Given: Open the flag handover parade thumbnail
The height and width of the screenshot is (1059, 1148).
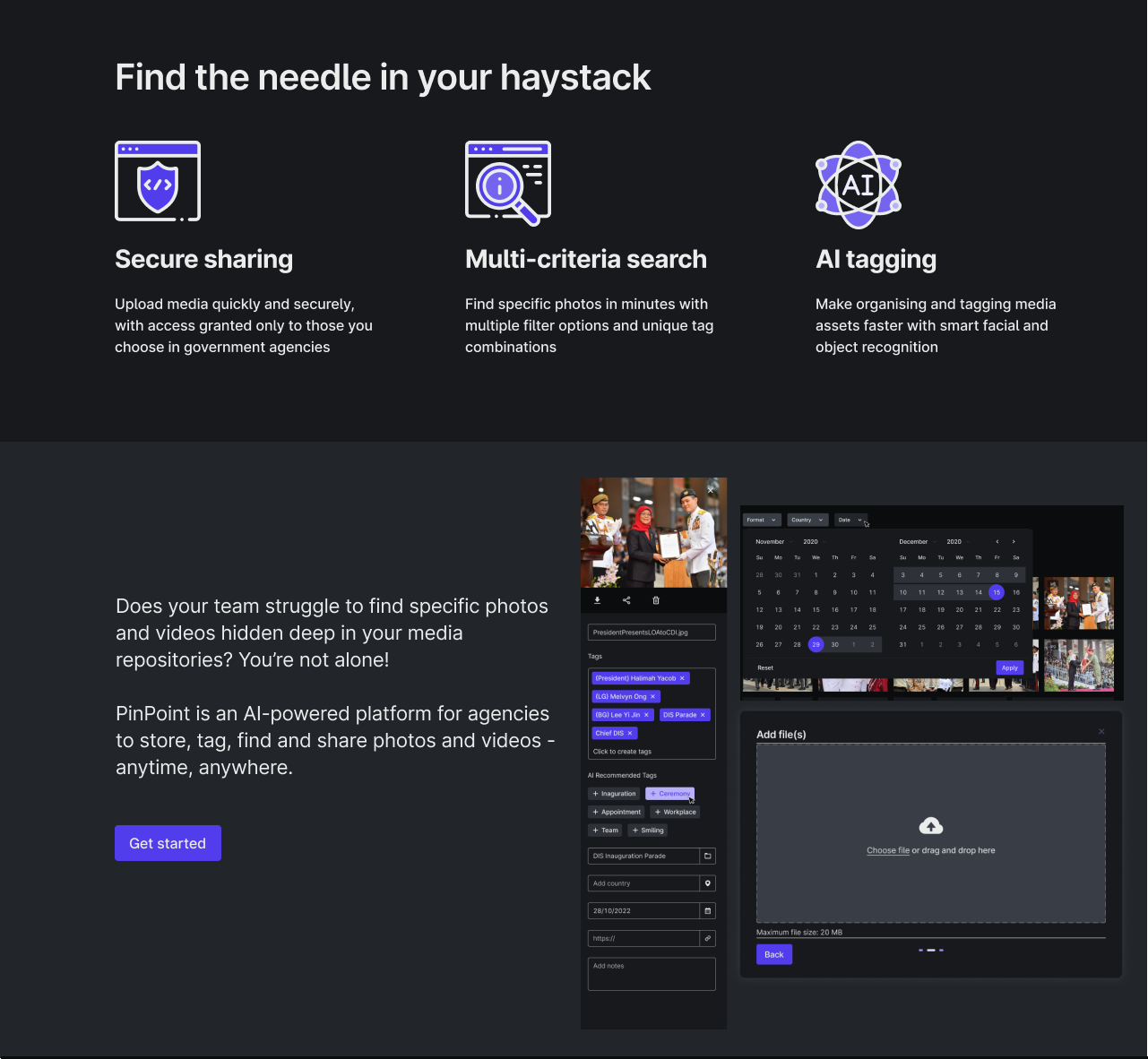Looking at the screenshot, I should [1079, 665].
